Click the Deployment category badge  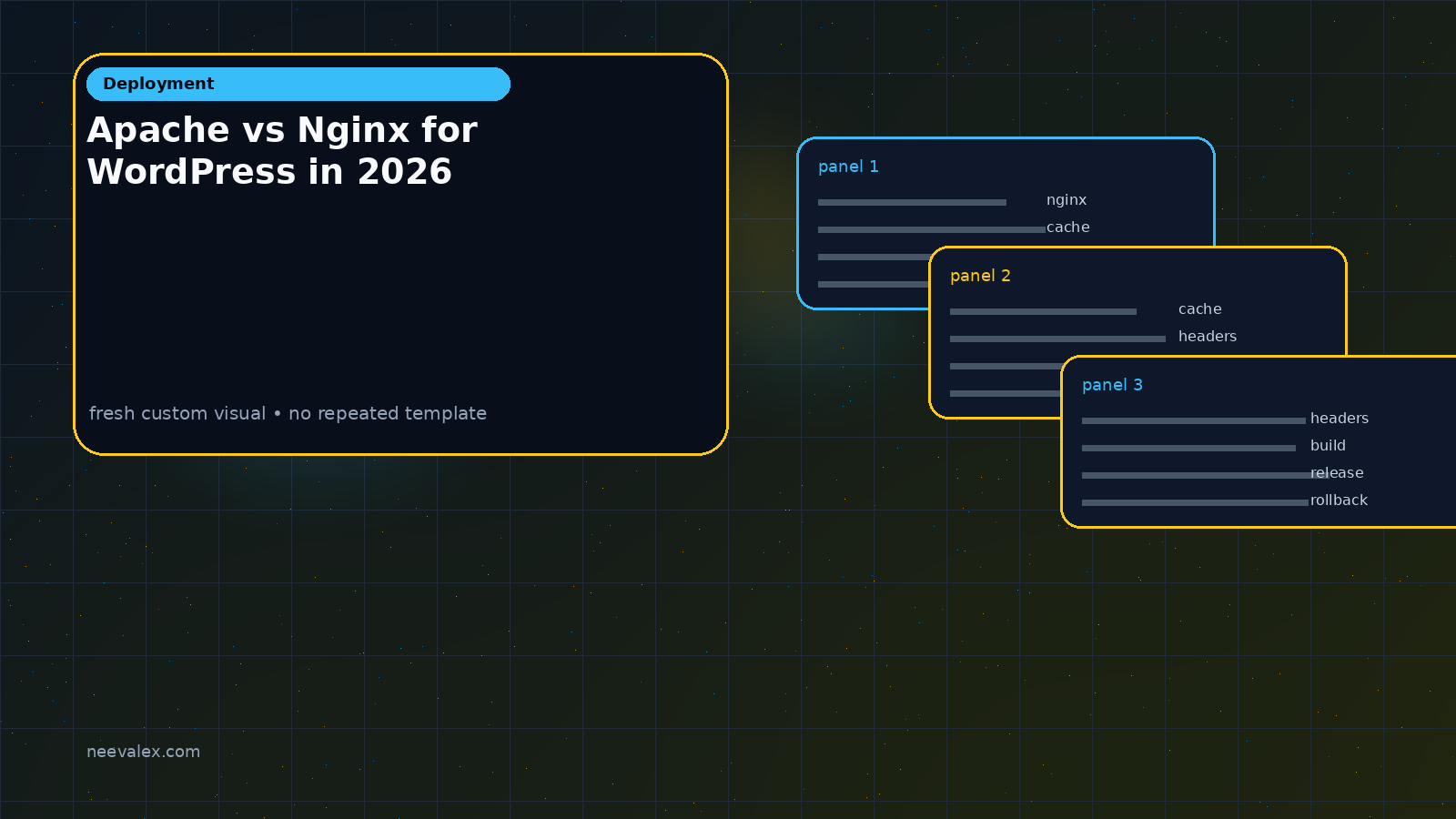tap(298, 84)
